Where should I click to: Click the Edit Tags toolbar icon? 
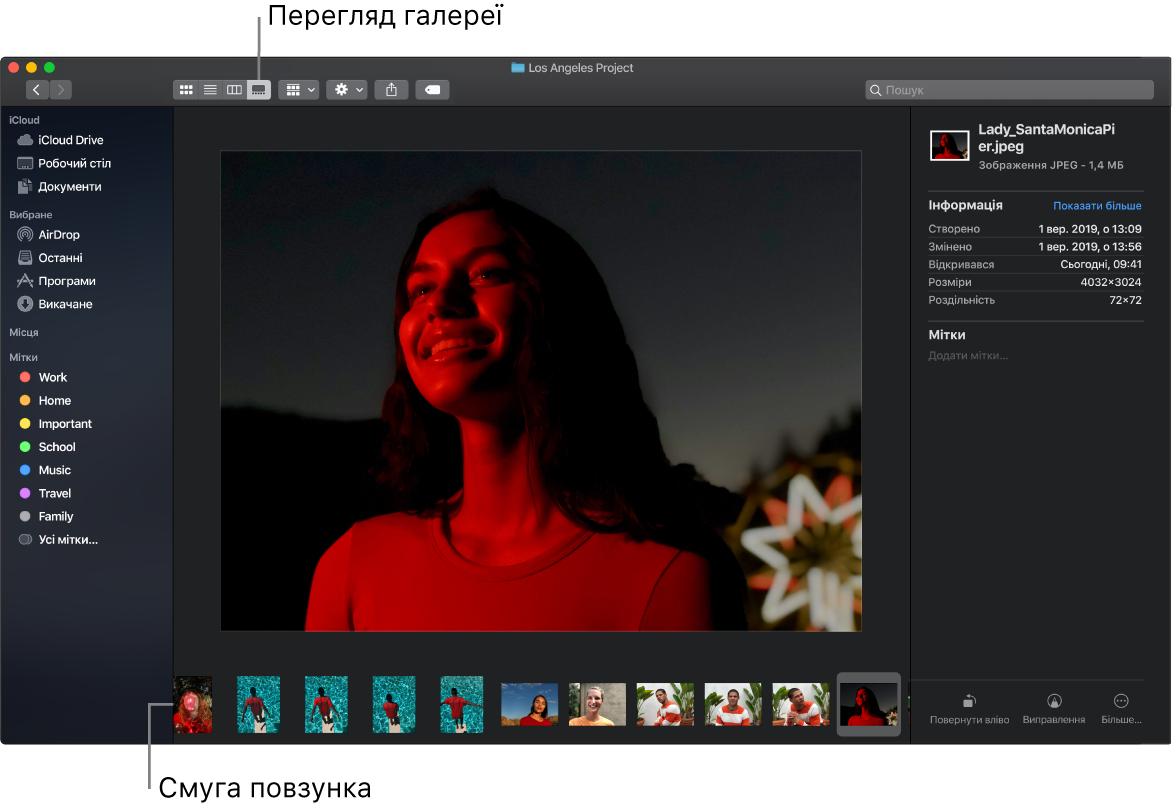coord(432,90)
